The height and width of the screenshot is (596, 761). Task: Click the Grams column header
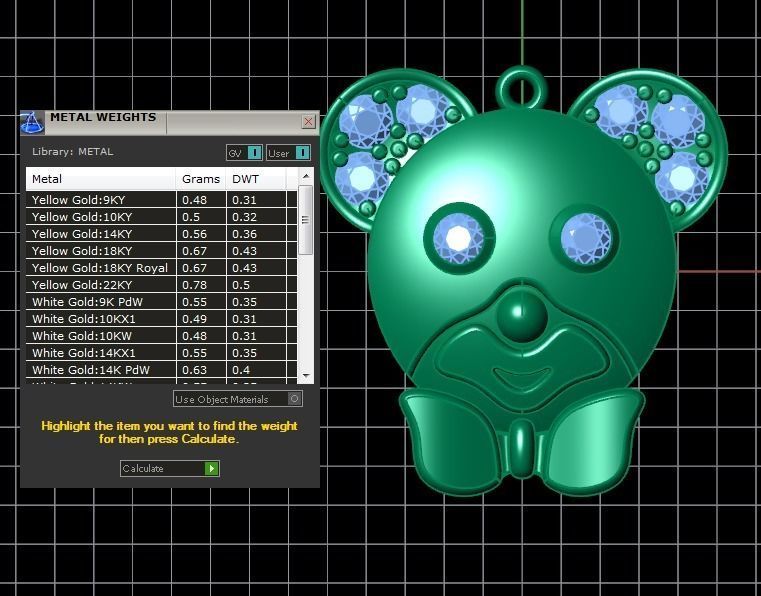(x=201, y=179)
